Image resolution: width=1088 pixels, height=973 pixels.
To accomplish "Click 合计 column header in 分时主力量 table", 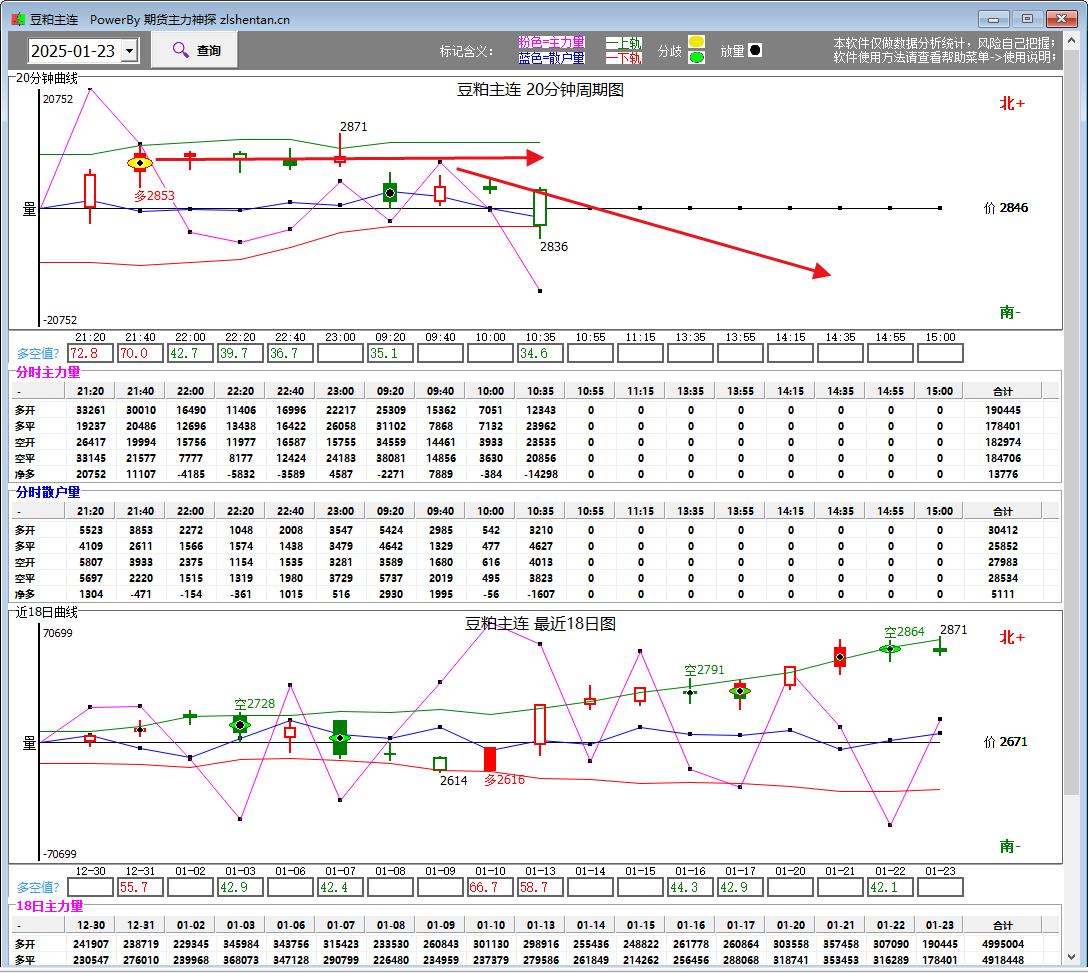I will tap(1002, 391).
